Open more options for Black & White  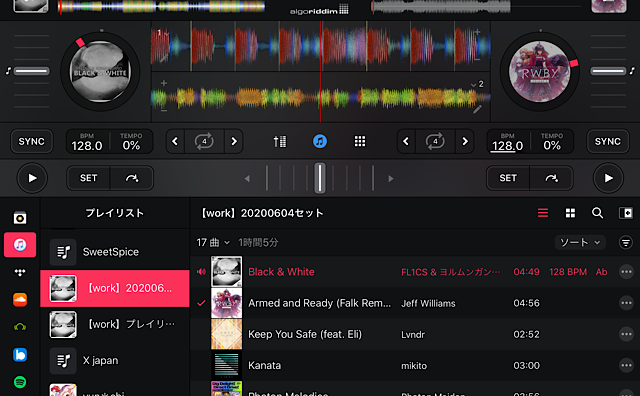coord(626,272)
